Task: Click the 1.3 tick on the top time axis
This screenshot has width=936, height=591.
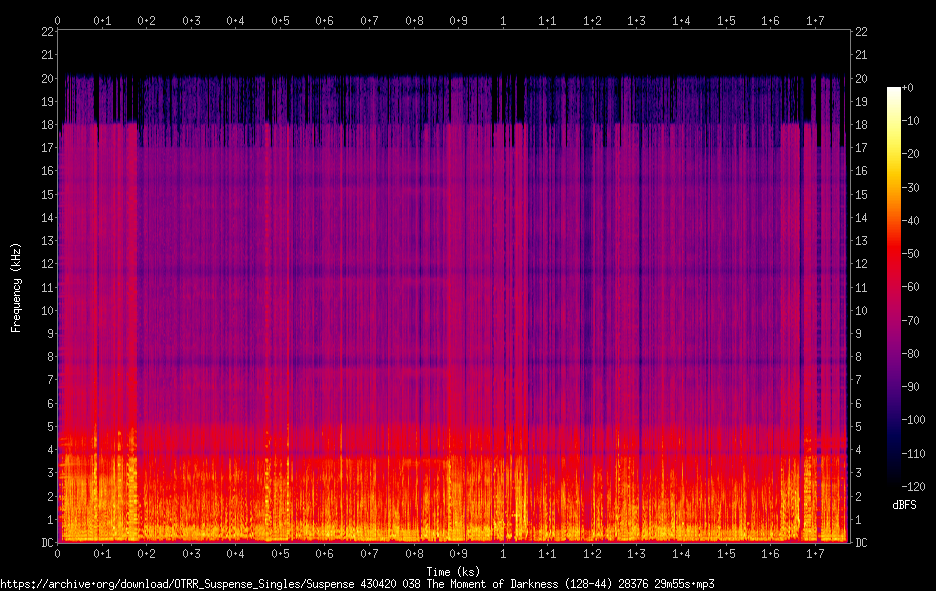Action: point(636,21)
